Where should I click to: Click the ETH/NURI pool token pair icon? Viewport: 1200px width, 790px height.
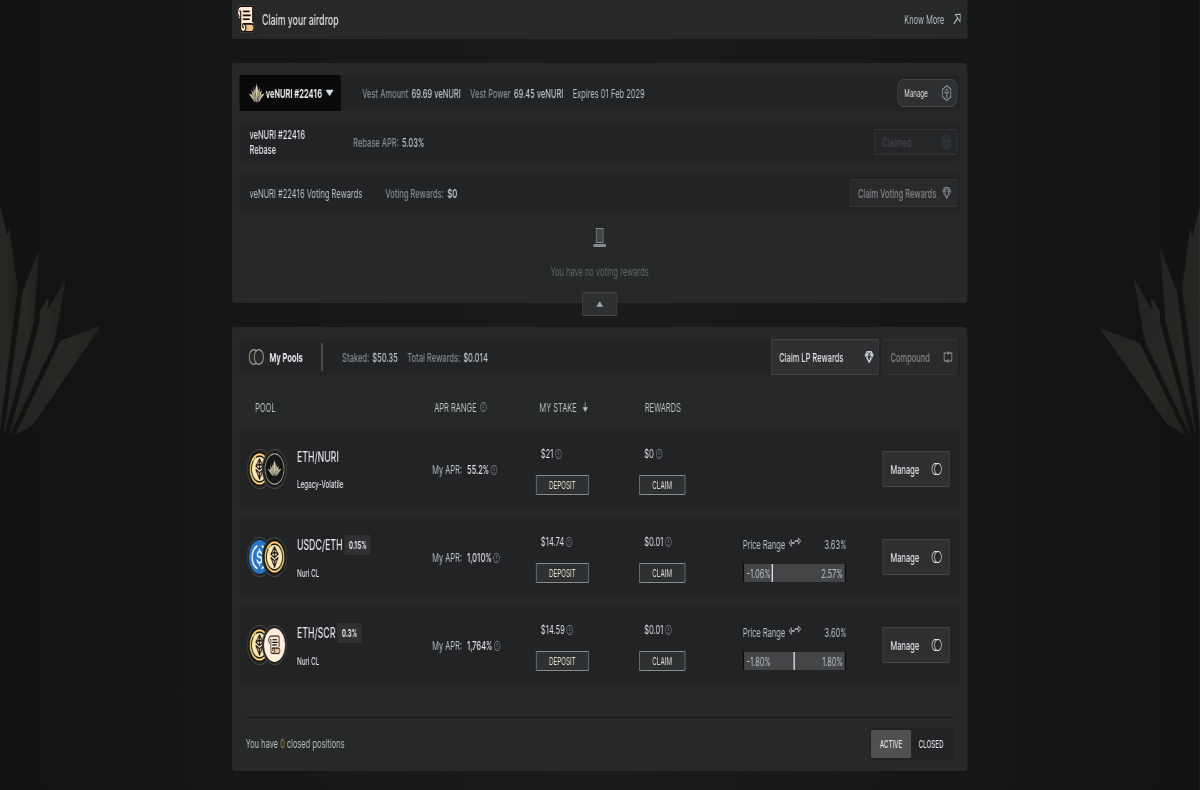pos(267,469)
